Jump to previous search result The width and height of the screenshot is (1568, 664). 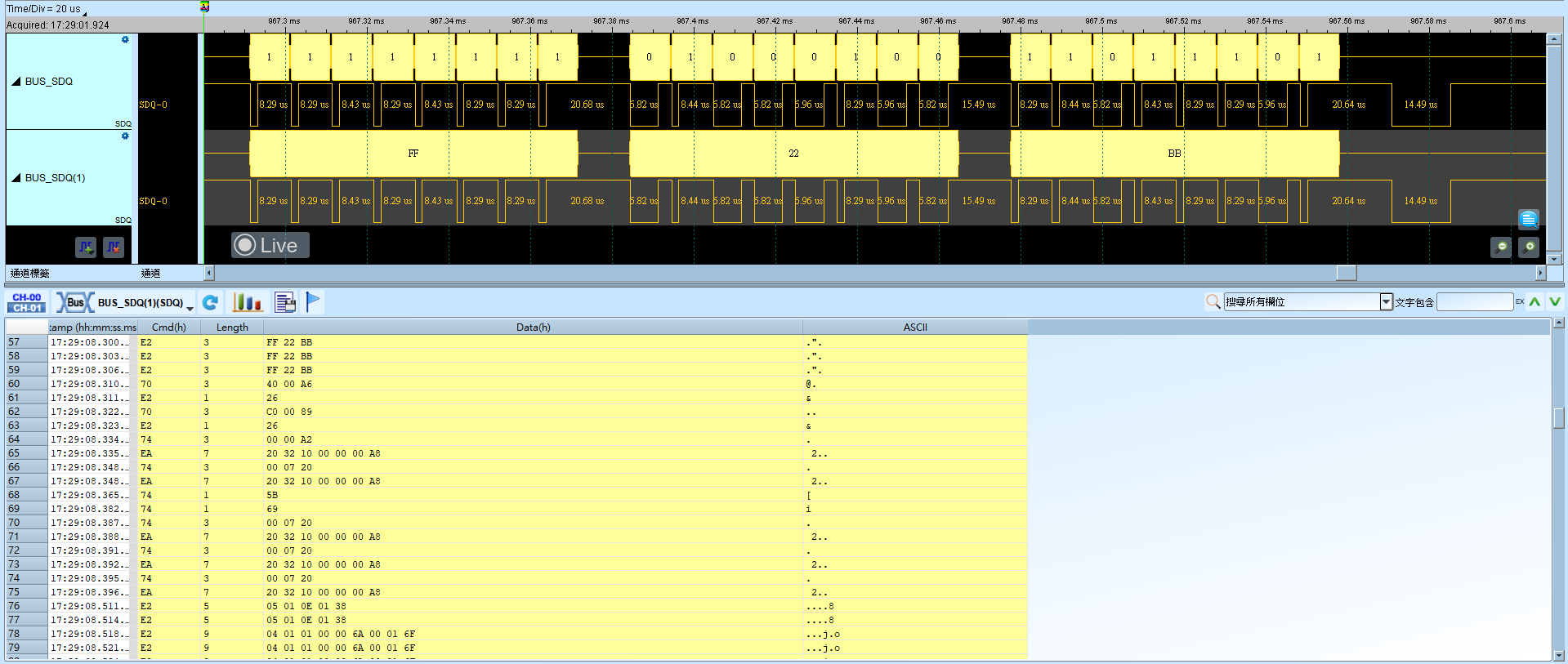1535,302
